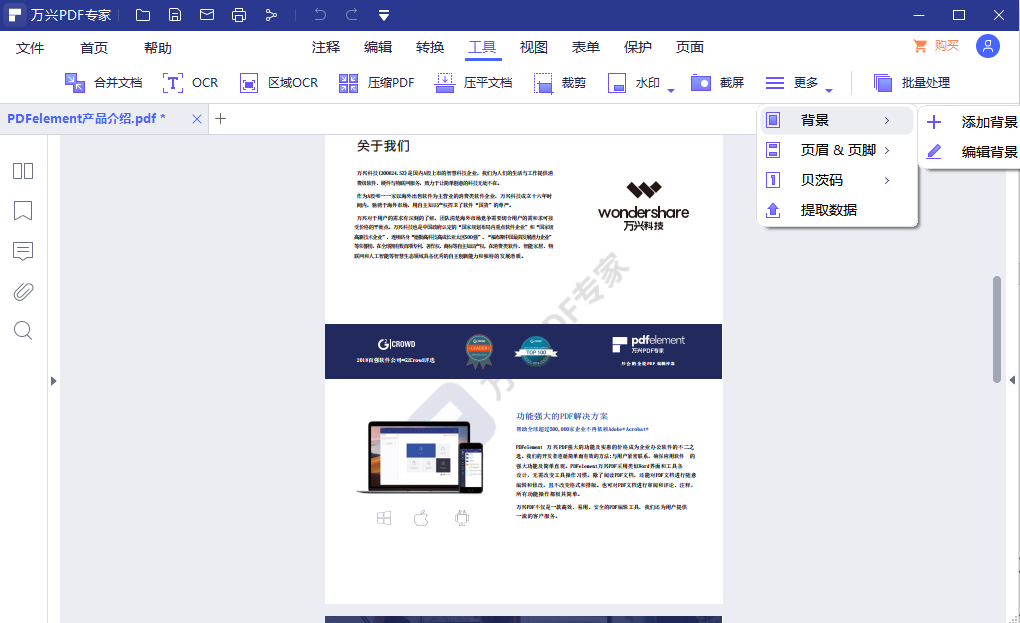Open the attachments paperclip panel
Viewport: 1020px width, 623px height.
pyautogui.click(x=23, y=291)
